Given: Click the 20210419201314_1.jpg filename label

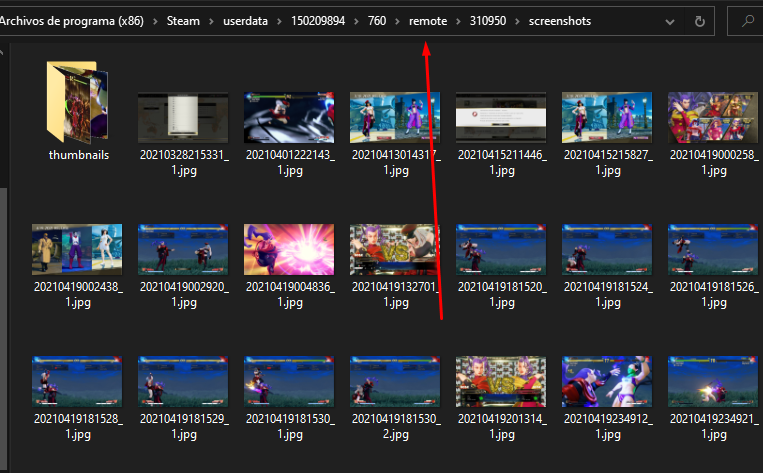Looking at the screenshot, I should (x=502, y=426).
